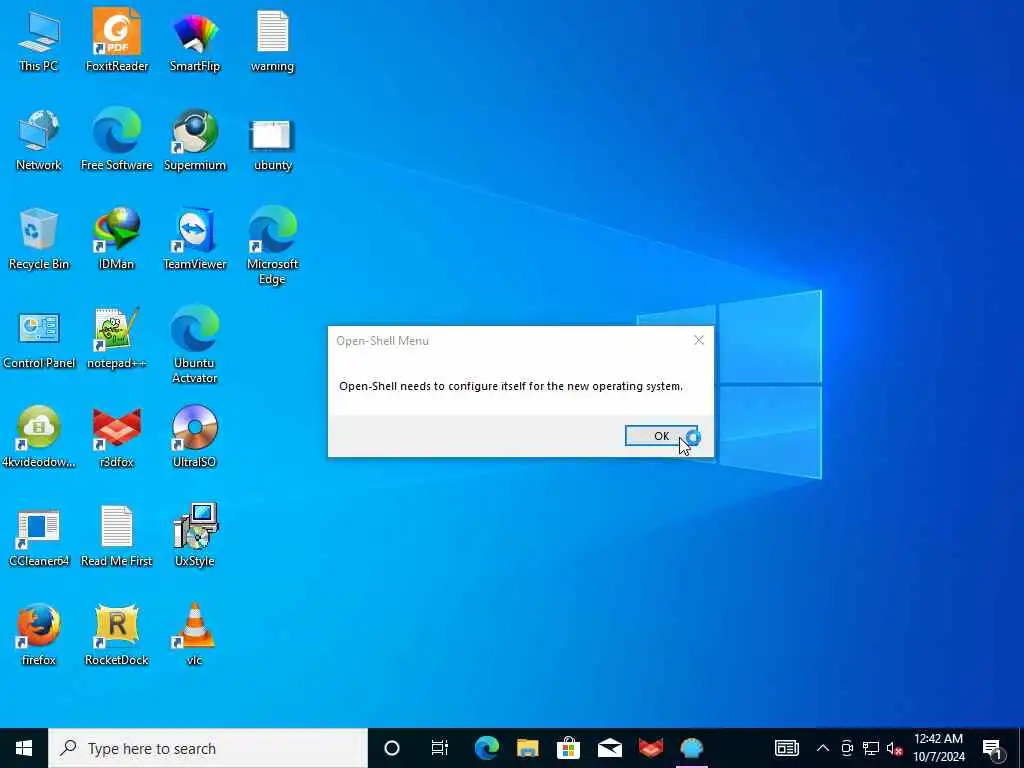Select the UltraISO disc icon
The width and height of the screenshot is (1024, 768).
(x=195, y=436)
